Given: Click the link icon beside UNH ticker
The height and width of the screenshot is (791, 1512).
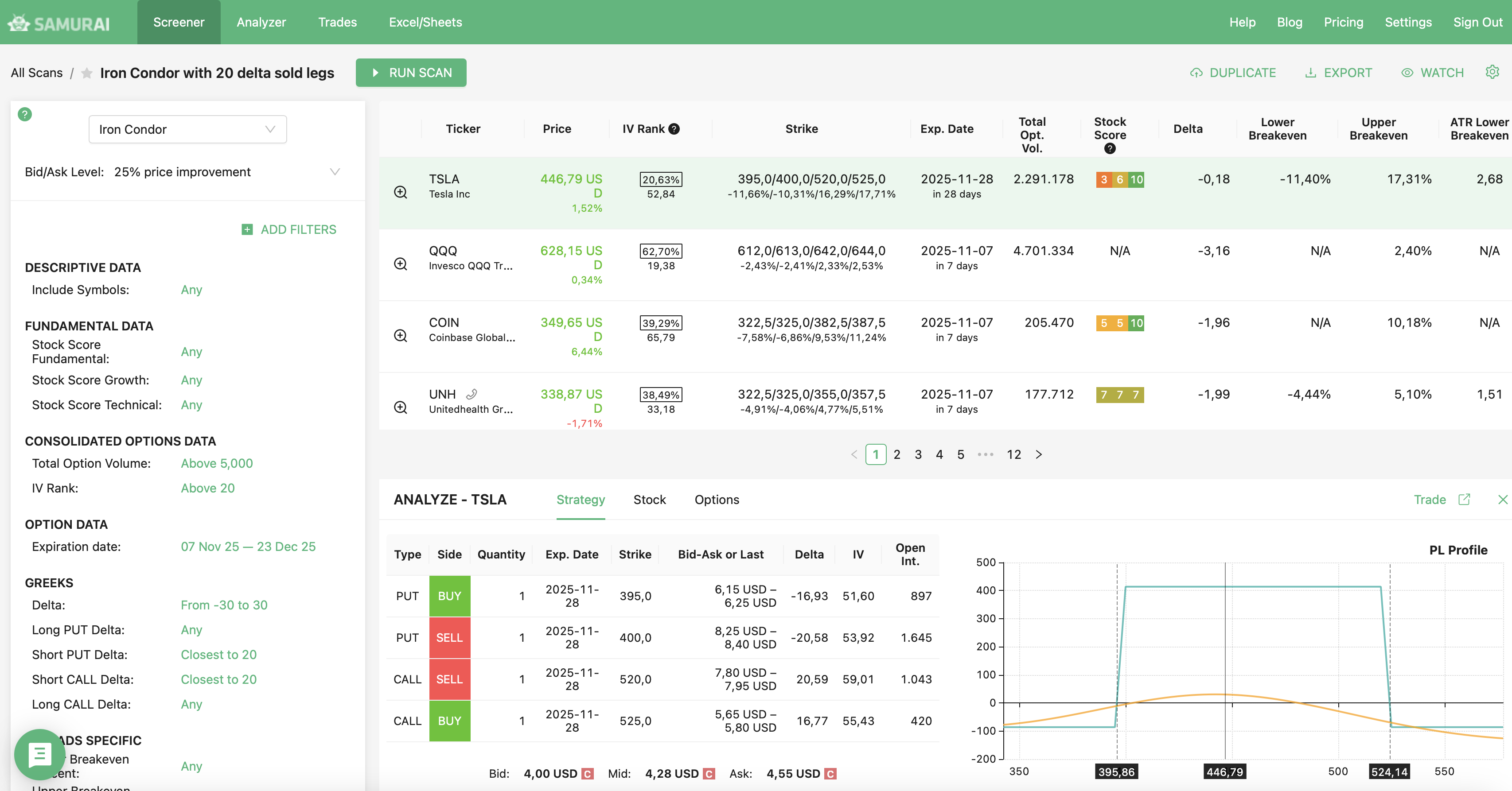Looking at the screenshot, I should click(472, 394).
